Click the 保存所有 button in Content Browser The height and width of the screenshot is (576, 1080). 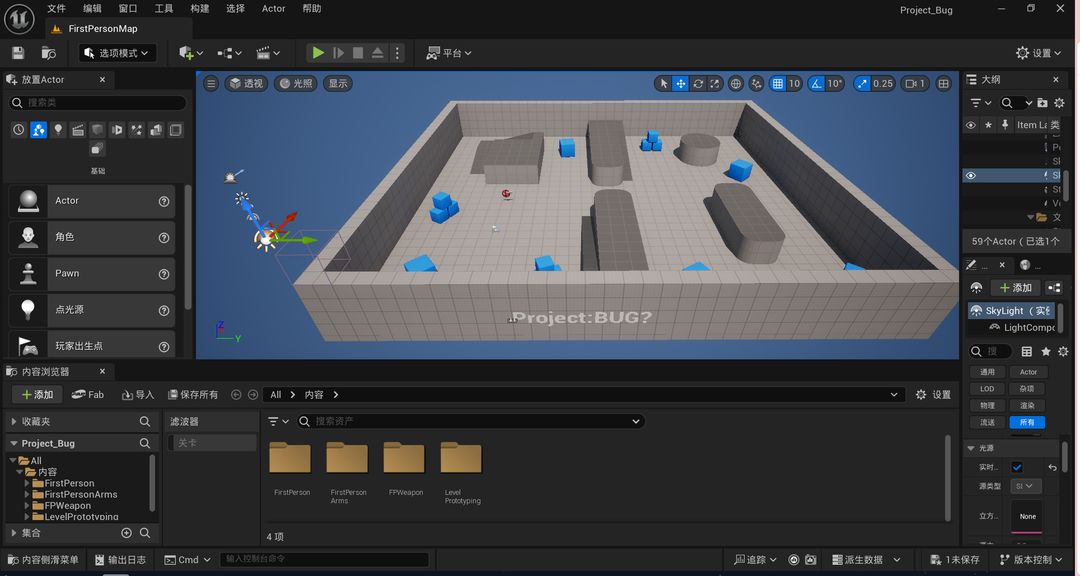click(x=193, y=395)
